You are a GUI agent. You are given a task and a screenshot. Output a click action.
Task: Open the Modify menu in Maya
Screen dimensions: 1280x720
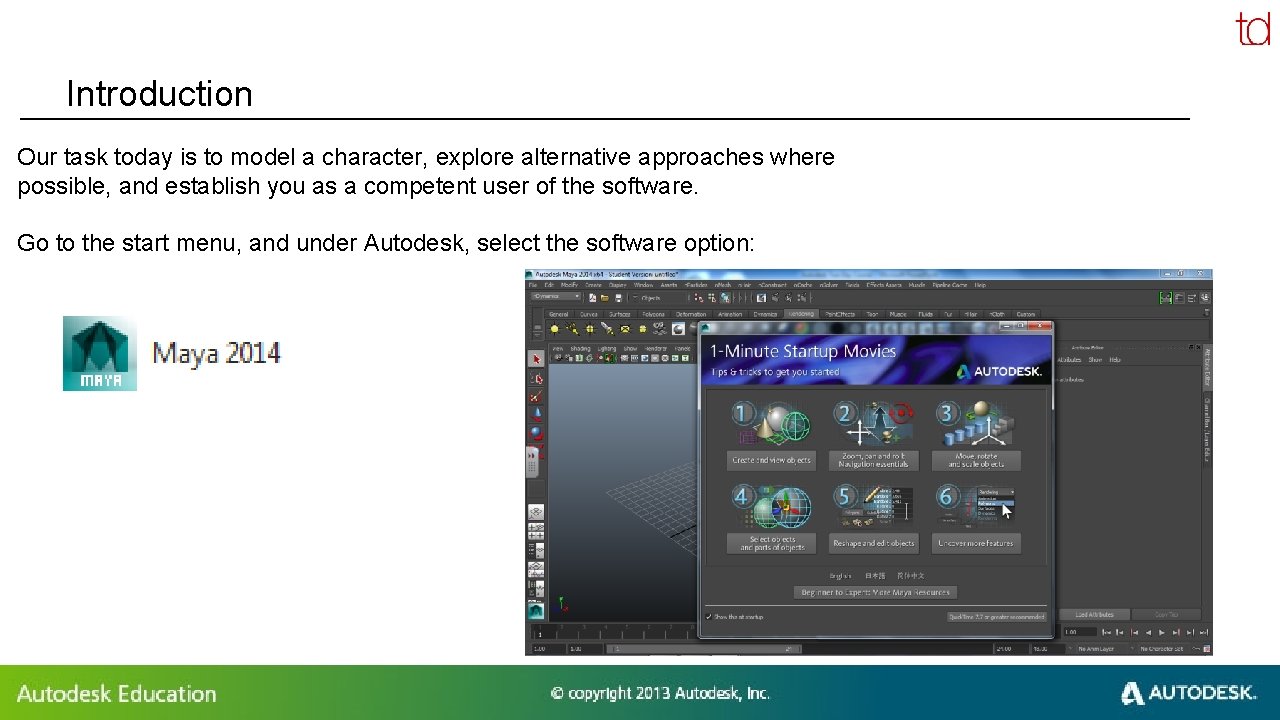tap(568, 285)
